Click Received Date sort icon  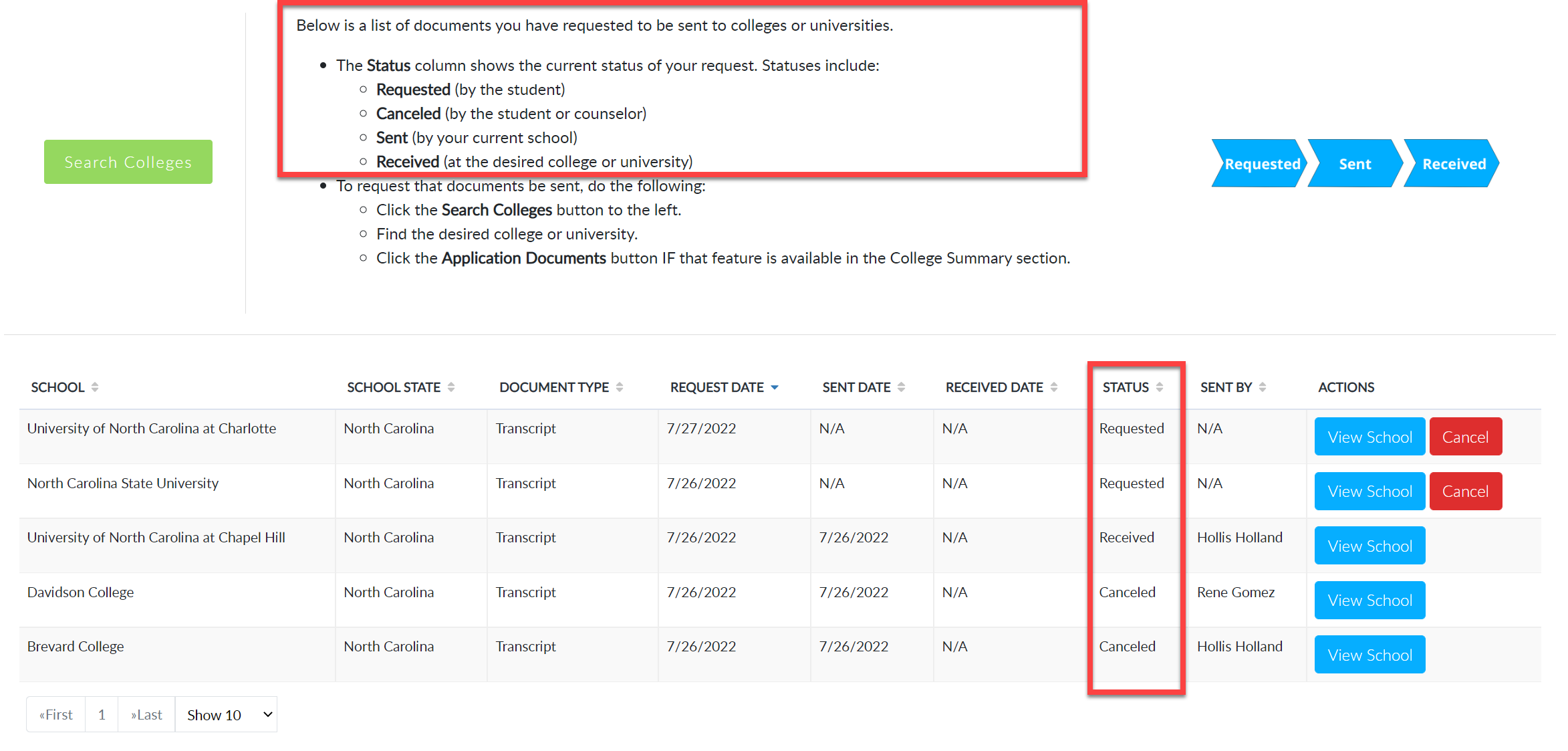pyautogui.click(x=1054, y=387)
